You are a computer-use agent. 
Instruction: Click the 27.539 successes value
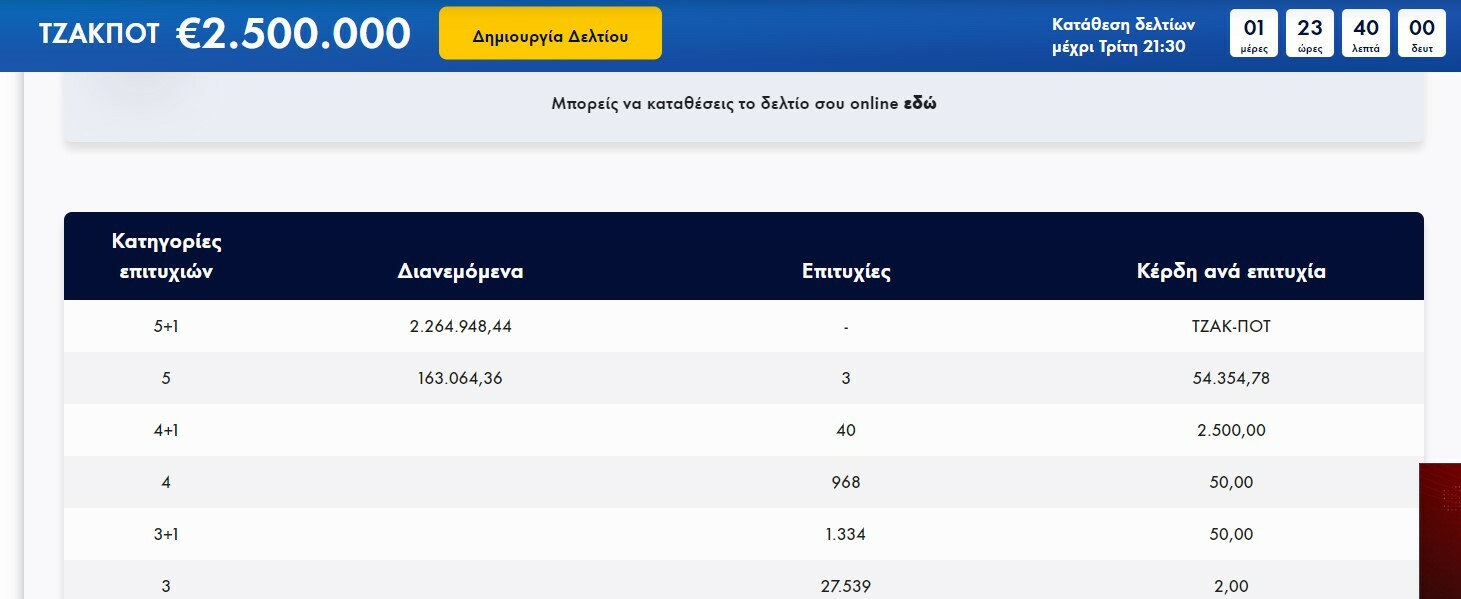coord(846,586)
